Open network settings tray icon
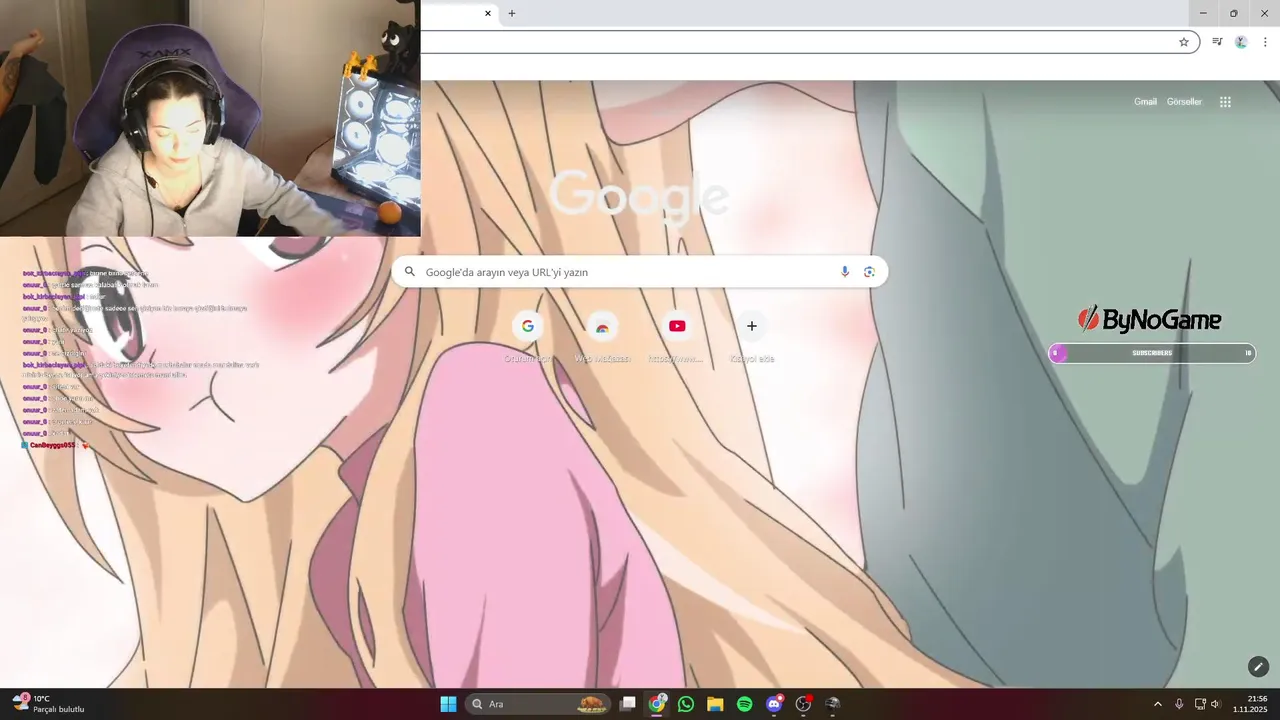This screenshot has height=720, width=1280. coord(1201,704)
